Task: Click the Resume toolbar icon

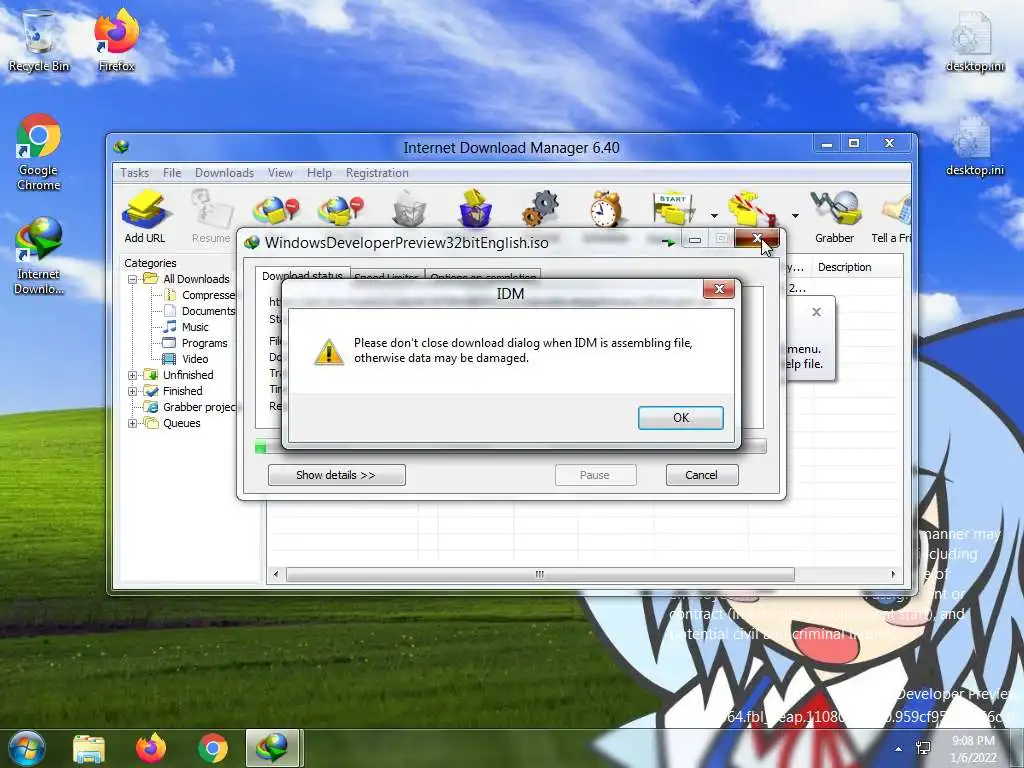Action: (x=211, y=216)
